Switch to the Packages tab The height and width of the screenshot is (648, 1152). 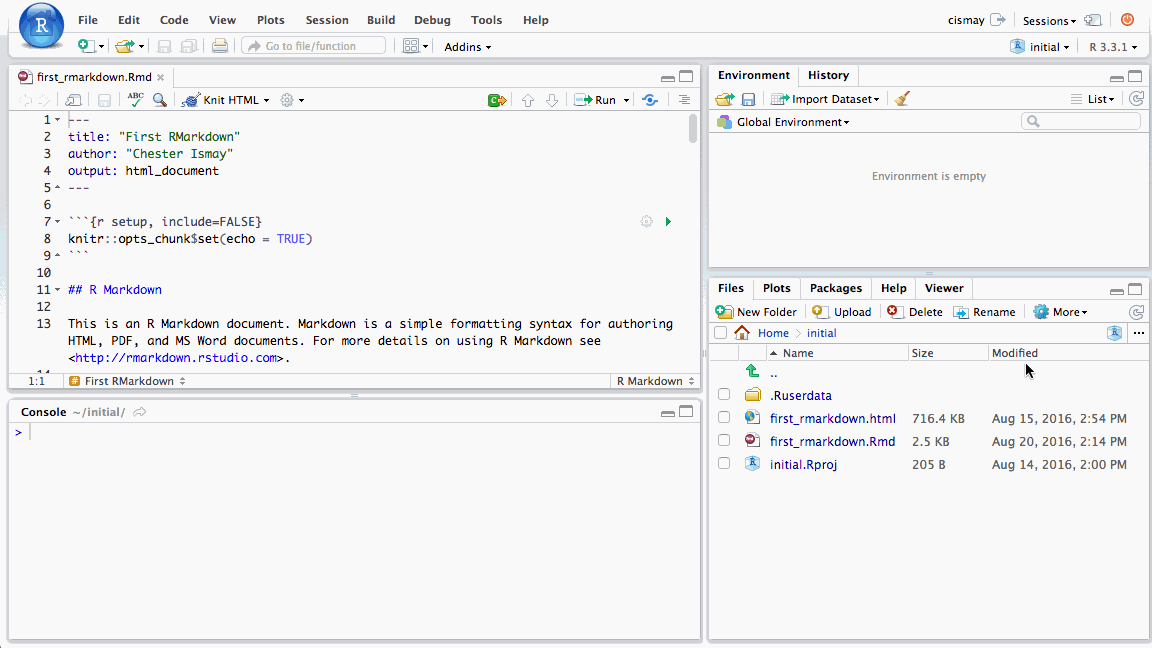point(835,288)
